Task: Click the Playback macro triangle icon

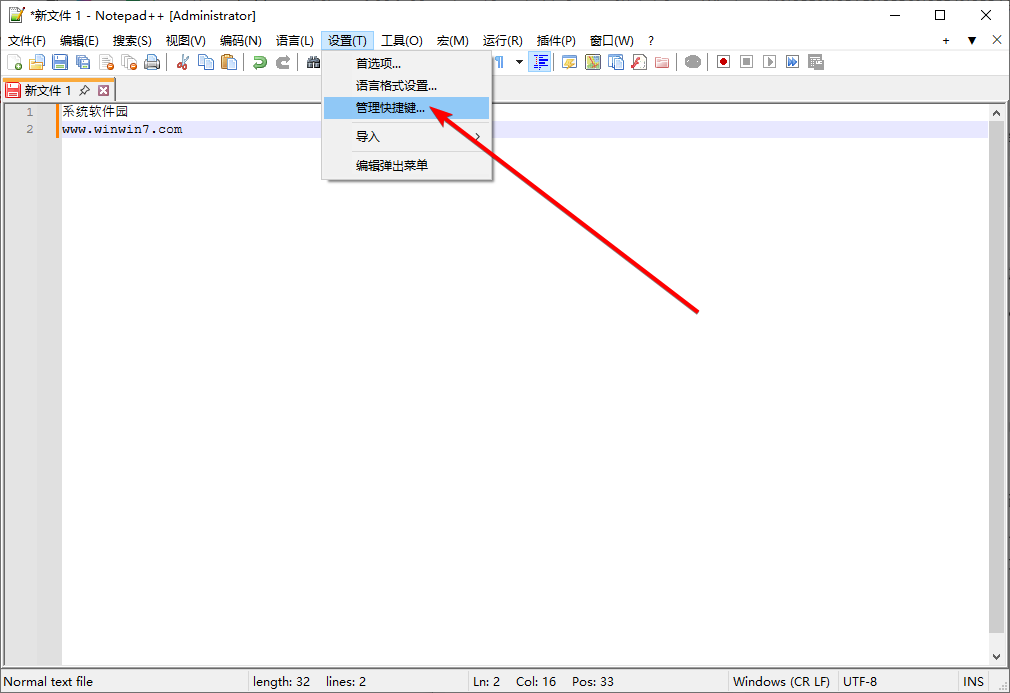Action: tap(770, 62)
